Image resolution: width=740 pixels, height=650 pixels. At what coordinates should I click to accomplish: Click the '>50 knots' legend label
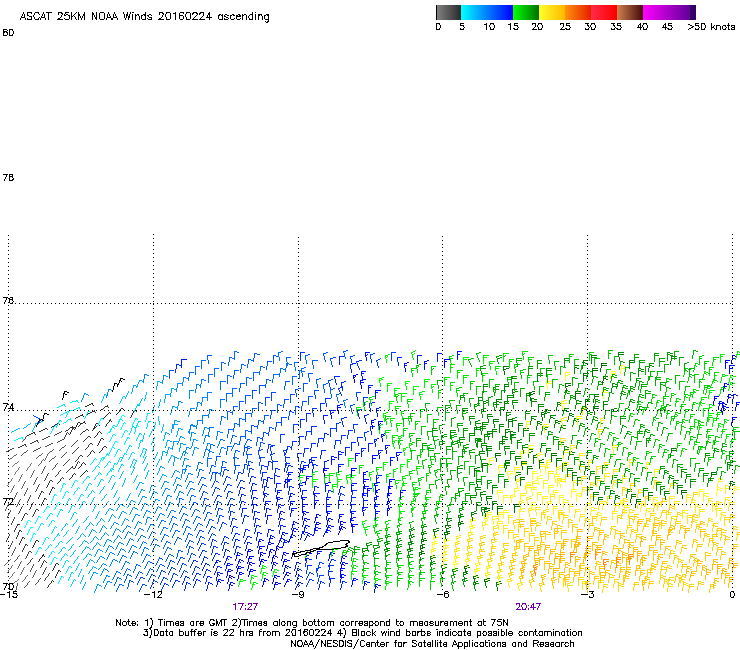(711, 27)
